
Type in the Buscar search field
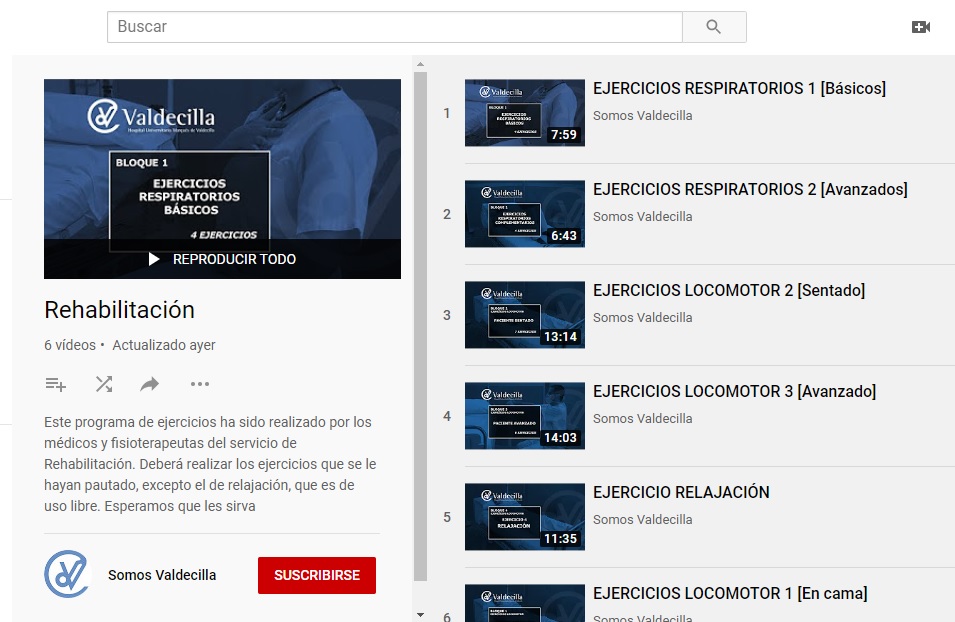click(394, 27)
